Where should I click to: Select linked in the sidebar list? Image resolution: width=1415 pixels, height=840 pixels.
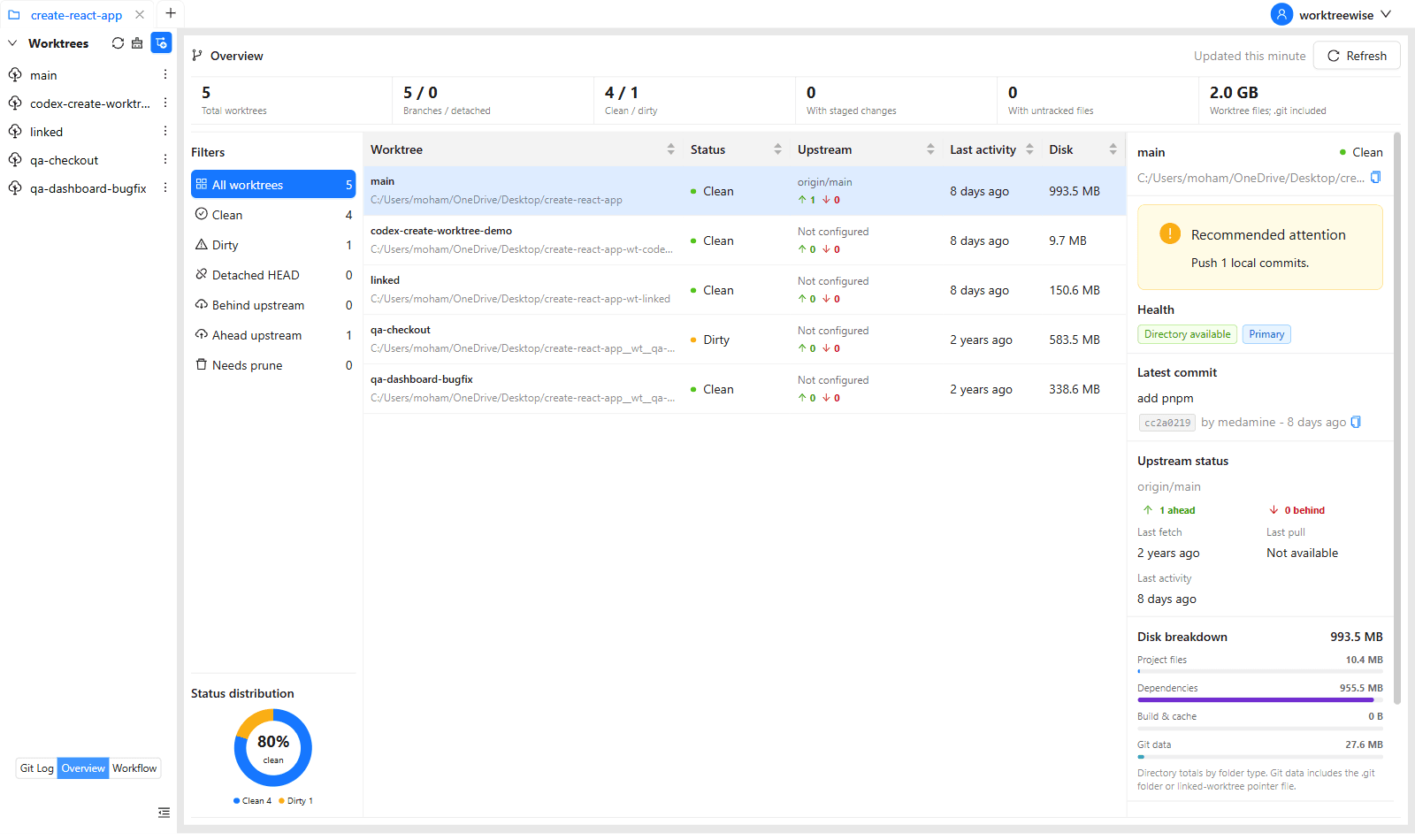pyautogui.click(x=46, y=132)
